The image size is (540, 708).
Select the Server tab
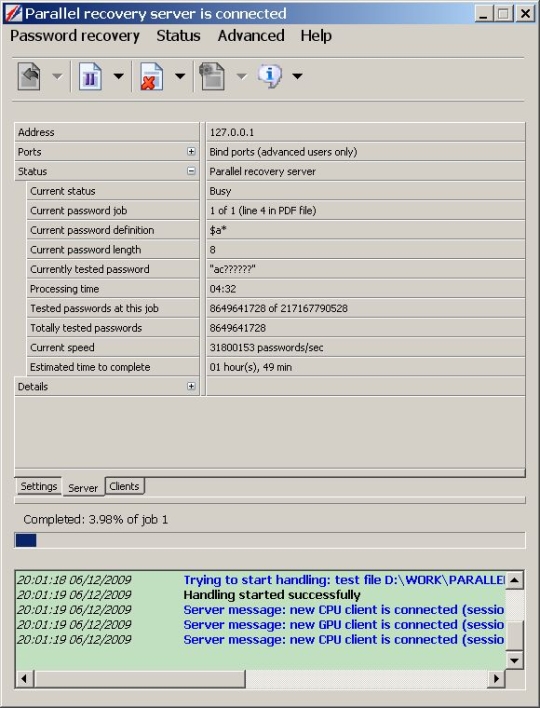pyautogui.click(x=83, y=488)
